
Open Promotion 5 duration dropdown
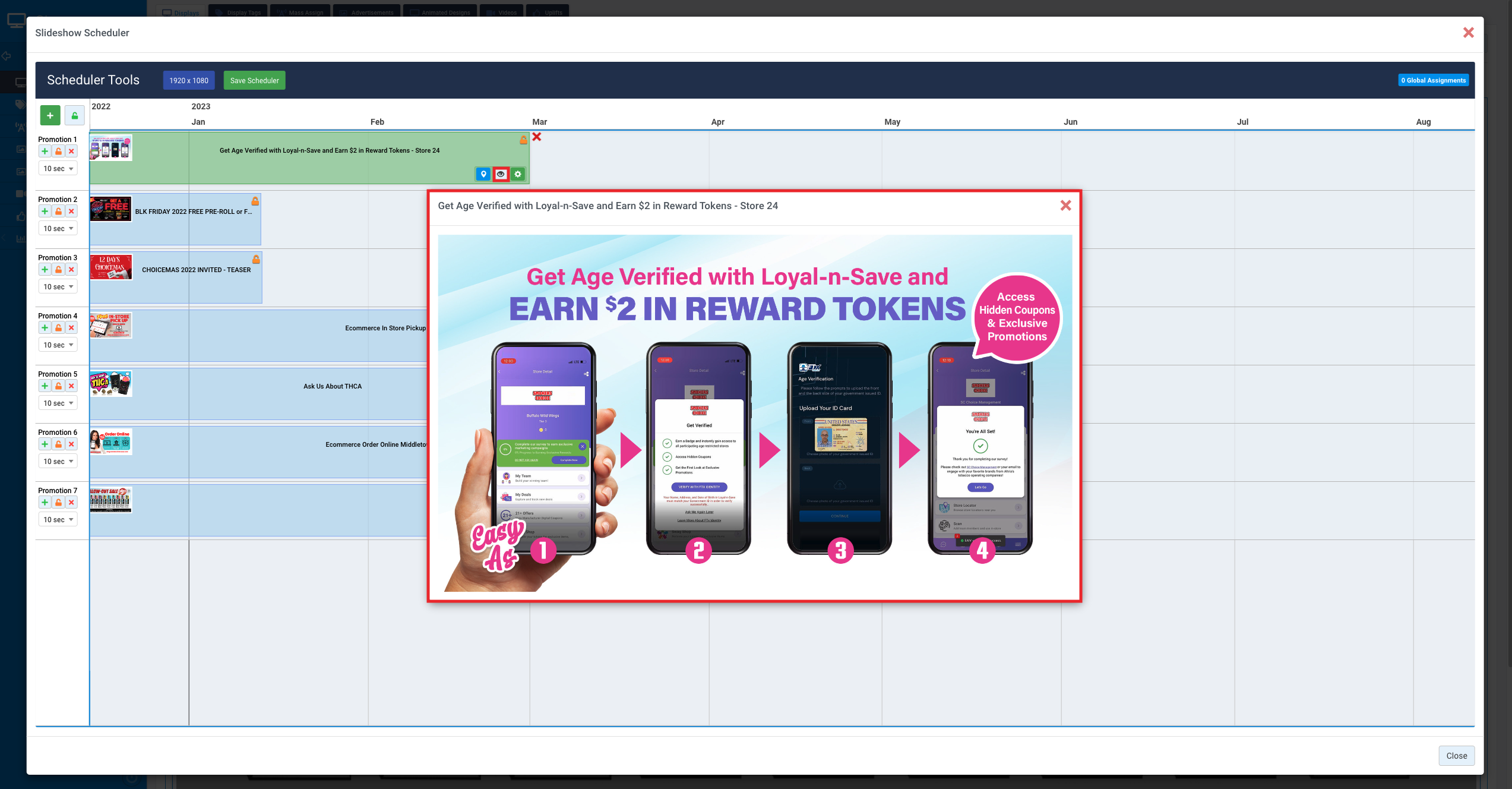58,403
